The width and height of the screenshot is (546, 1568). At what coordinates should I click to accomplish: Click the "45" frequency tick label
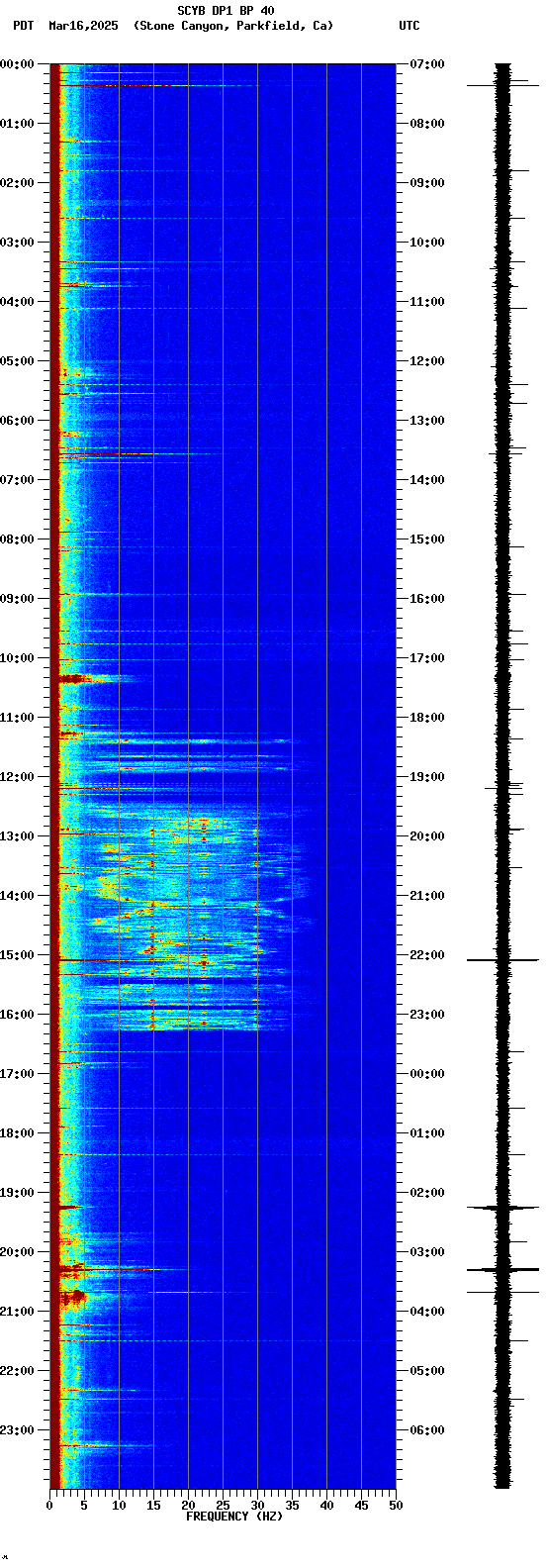[361, 1506]
